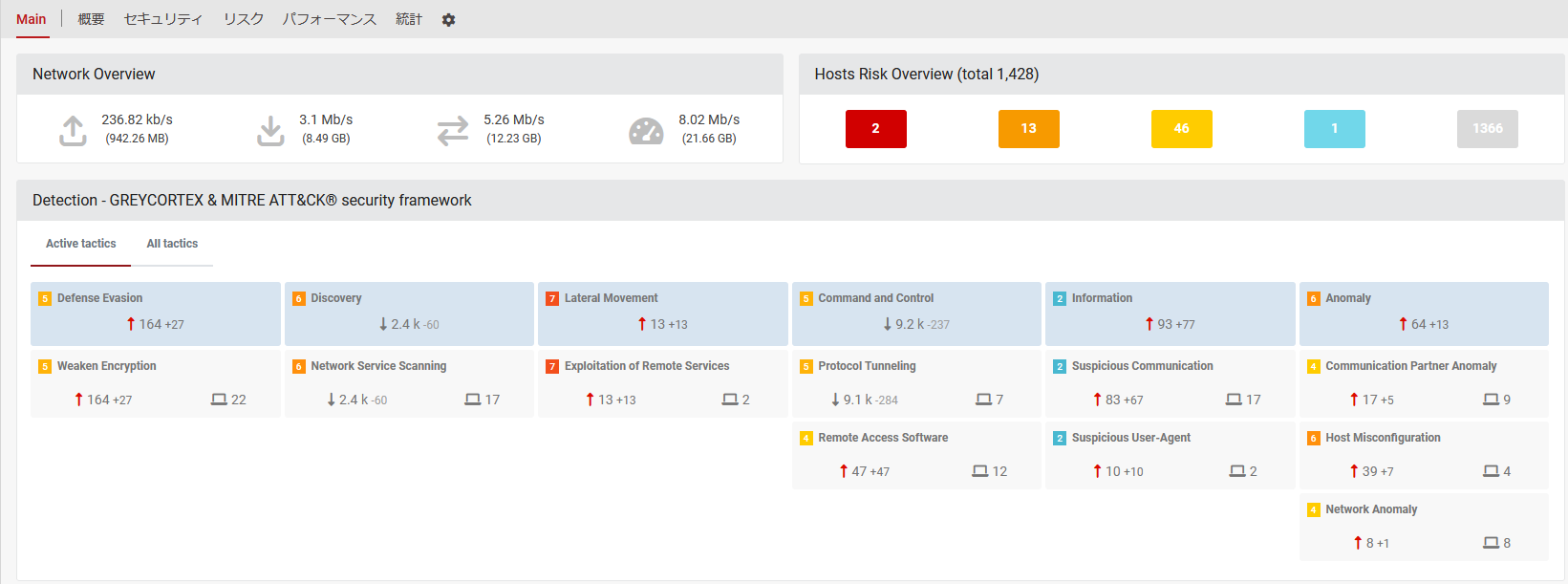Switch to the All tactics tab

[x=172, y=244]
